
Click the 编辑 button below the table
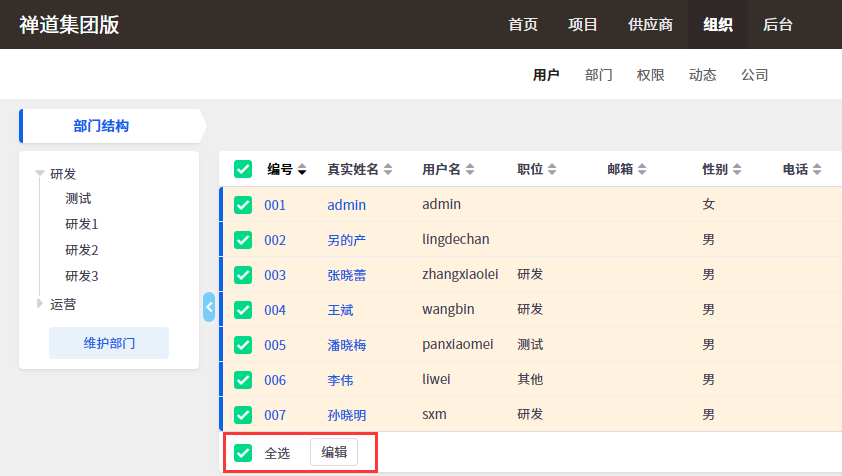click(x=334, y=452)
